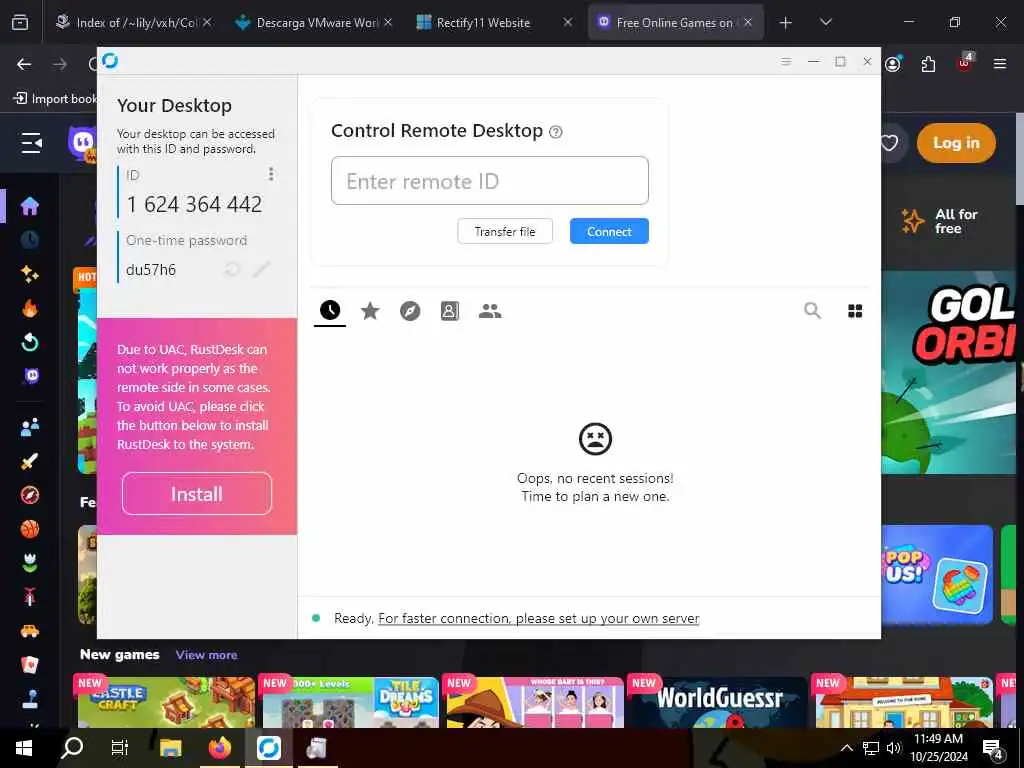
Task: Open the peer search magnifier icon
Action: pyautogui.click(x=812, y=310)
